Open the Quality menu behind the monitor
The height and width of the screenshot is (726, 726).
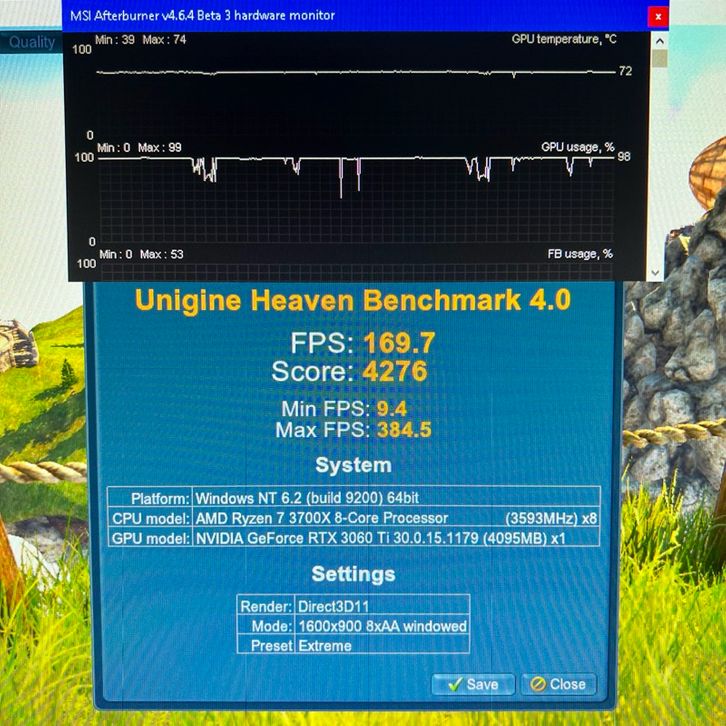coord(32,43)
